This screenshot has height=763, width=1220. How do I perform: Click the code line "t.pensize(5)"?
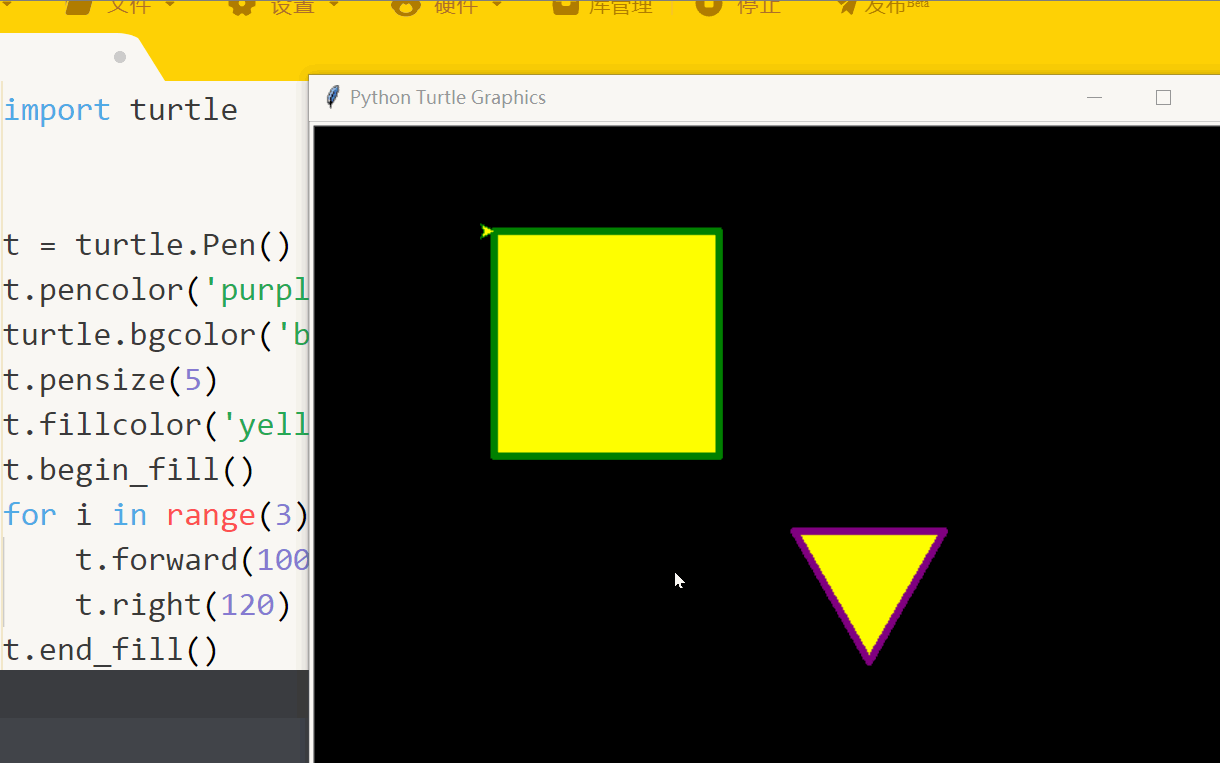111,380
